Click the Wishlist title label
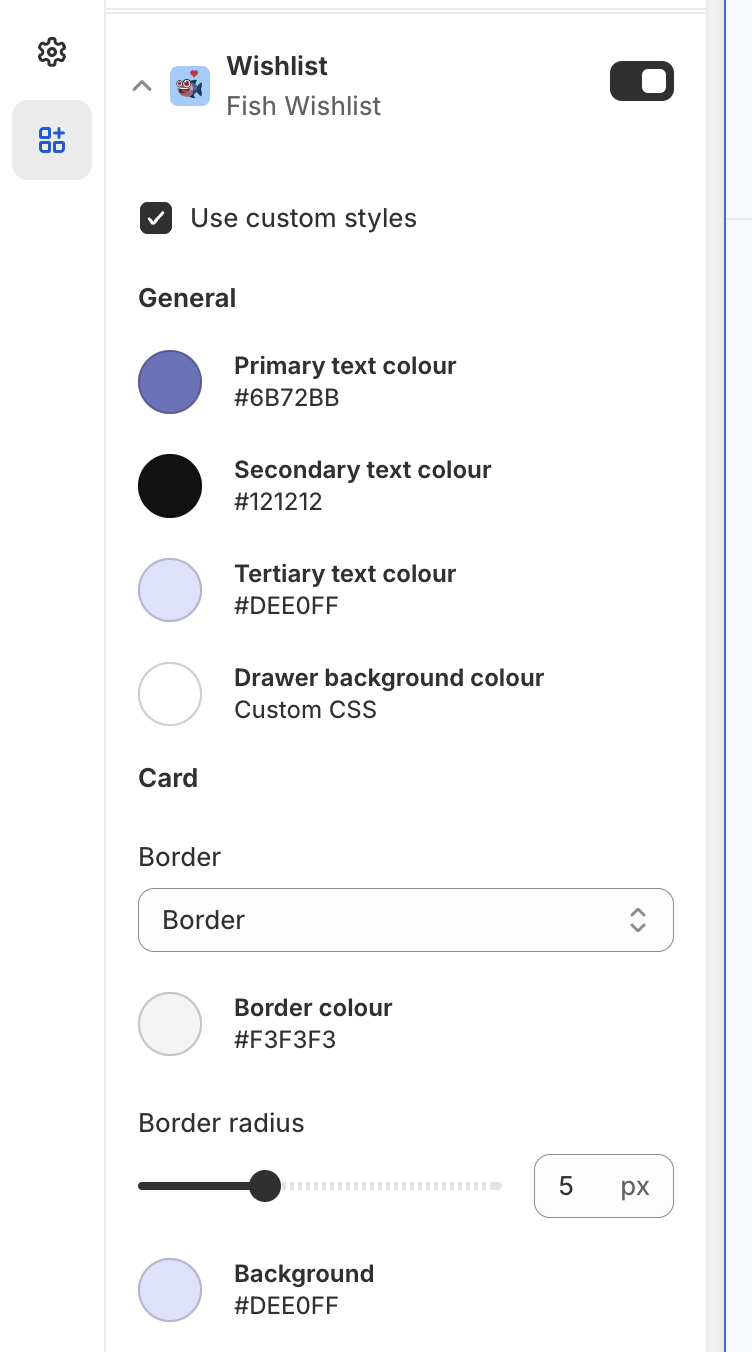 [277, 66]
